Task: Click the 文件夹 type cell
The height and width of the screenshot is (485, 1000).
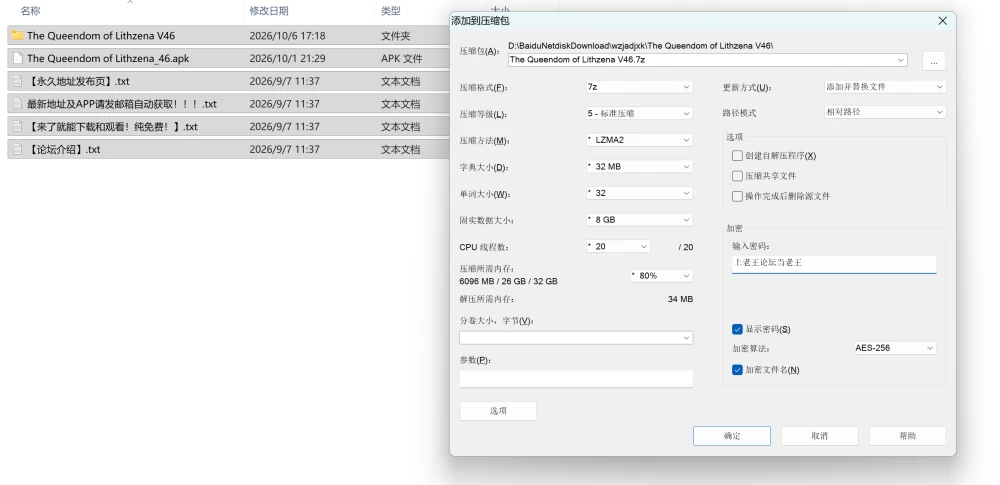Action: 395,36
